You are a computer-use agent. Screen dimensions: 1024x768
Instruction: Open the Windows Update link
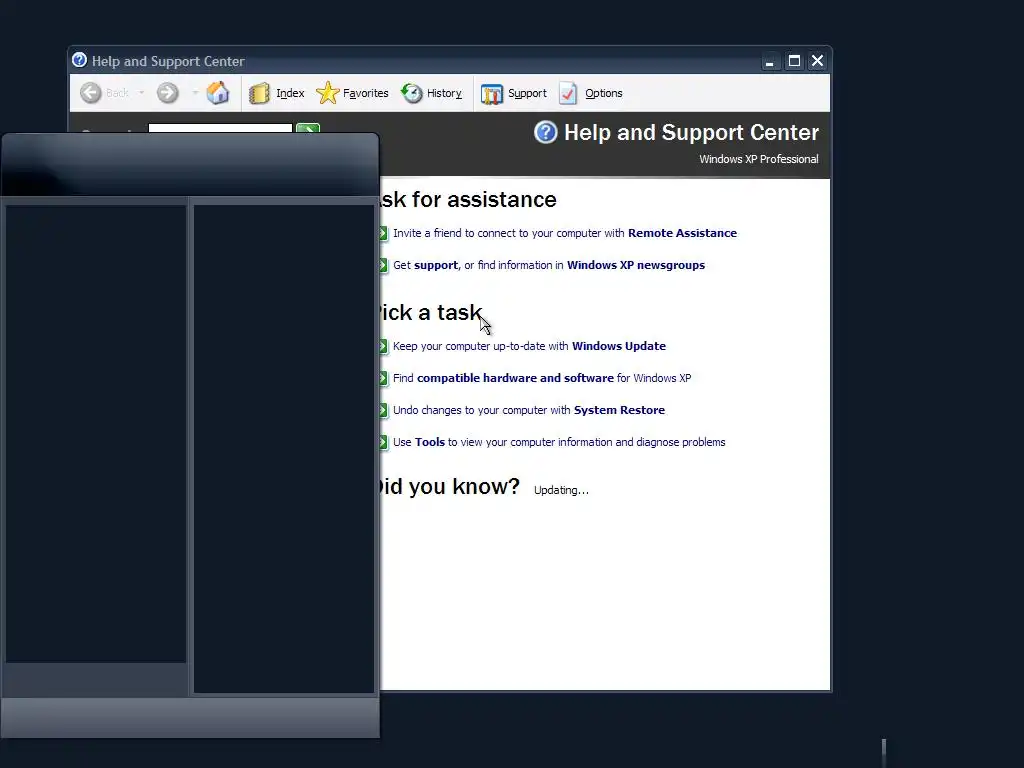(619, 346)
